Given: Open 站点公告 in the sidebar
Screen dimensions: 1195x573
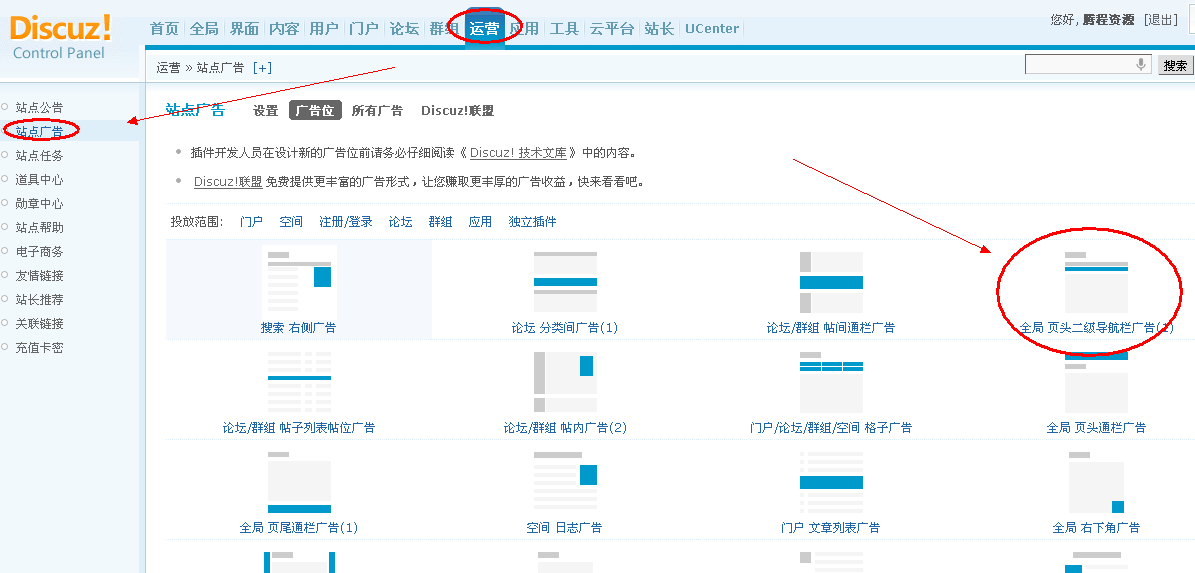Looking at the screenshot, I should [39, 107].
